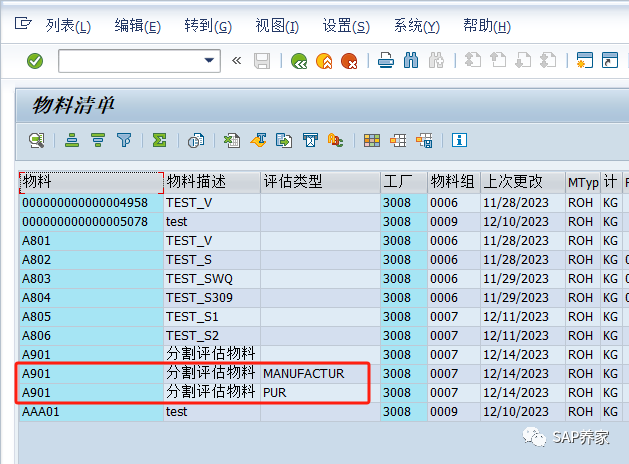
Task: Click the MTyp column header
Action: tap(583, 182)
